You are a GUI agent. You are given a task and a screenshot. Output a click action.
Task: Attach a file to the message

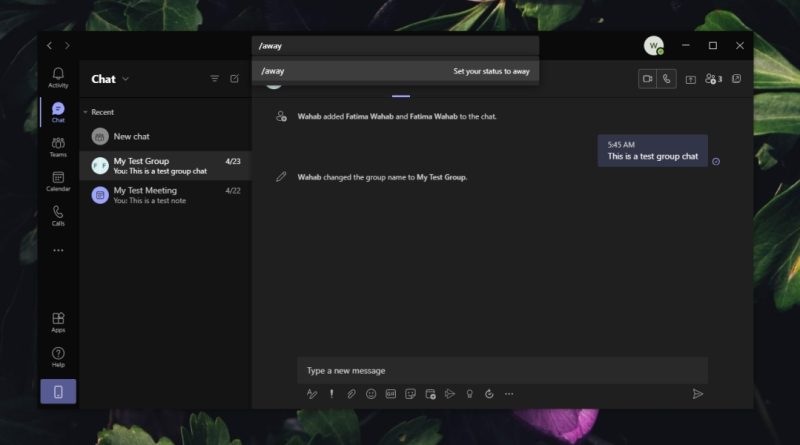pyautogui.click(x=351, y=394)
